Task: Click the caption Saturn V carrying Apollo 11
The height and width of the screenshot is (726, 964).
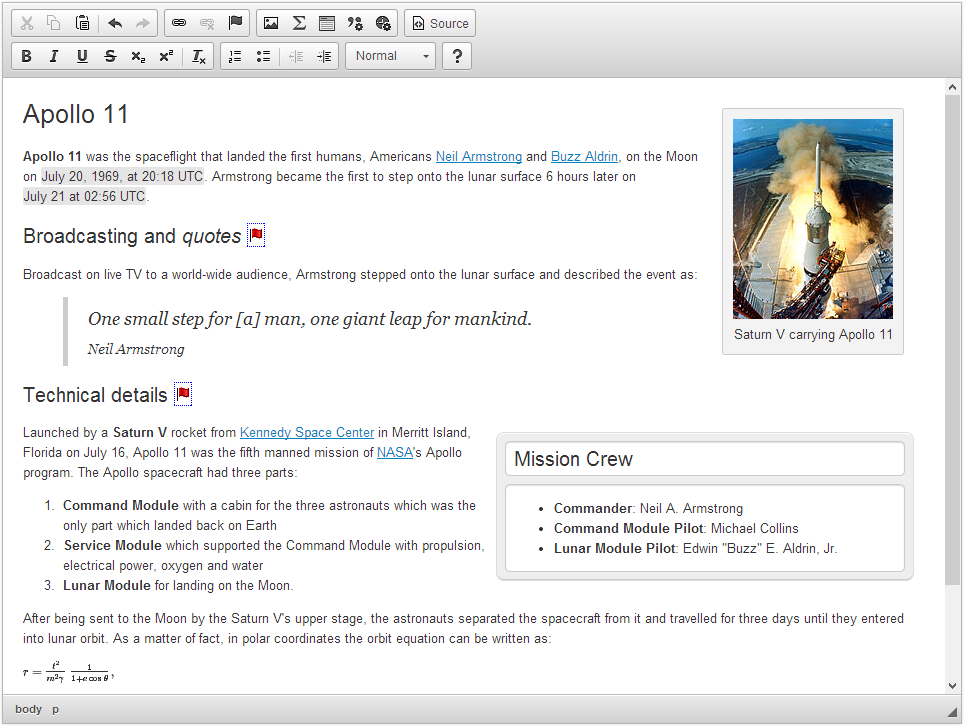Action: pos(813,334)
